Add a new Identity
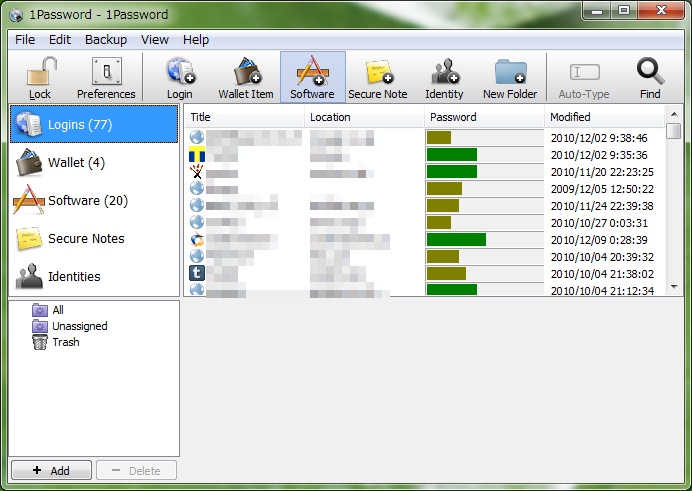Image resolution: width=692 pixels, height=491 pixels. click(444, 77)
